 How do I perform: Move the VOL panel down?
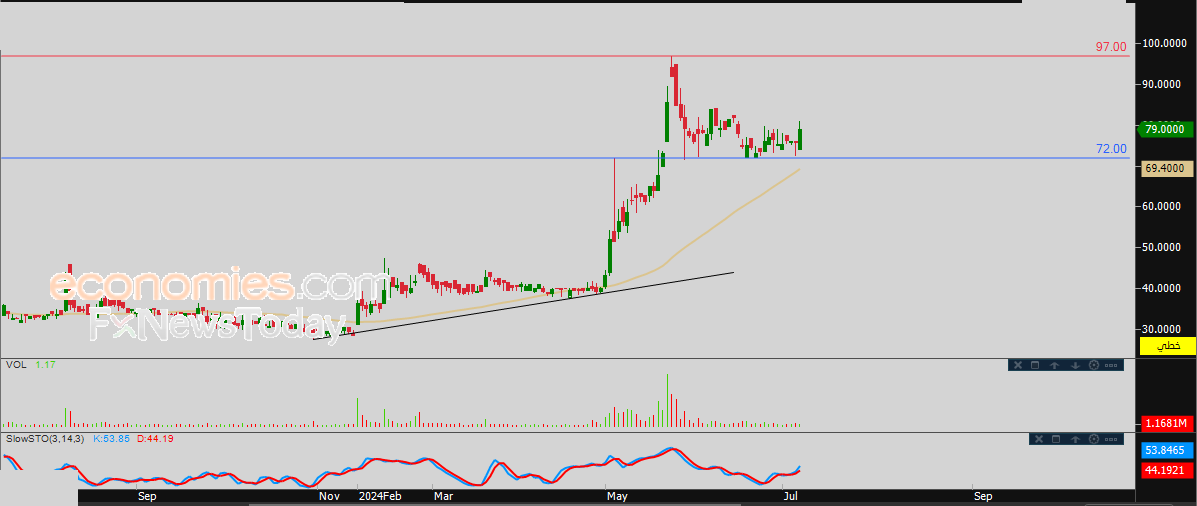[1074, 365]
